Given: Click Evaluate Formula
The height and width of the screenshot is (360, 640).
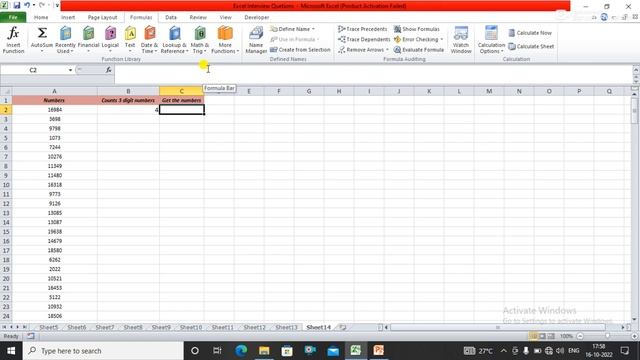Looking at the screenshot, I should tap(419, 49).
